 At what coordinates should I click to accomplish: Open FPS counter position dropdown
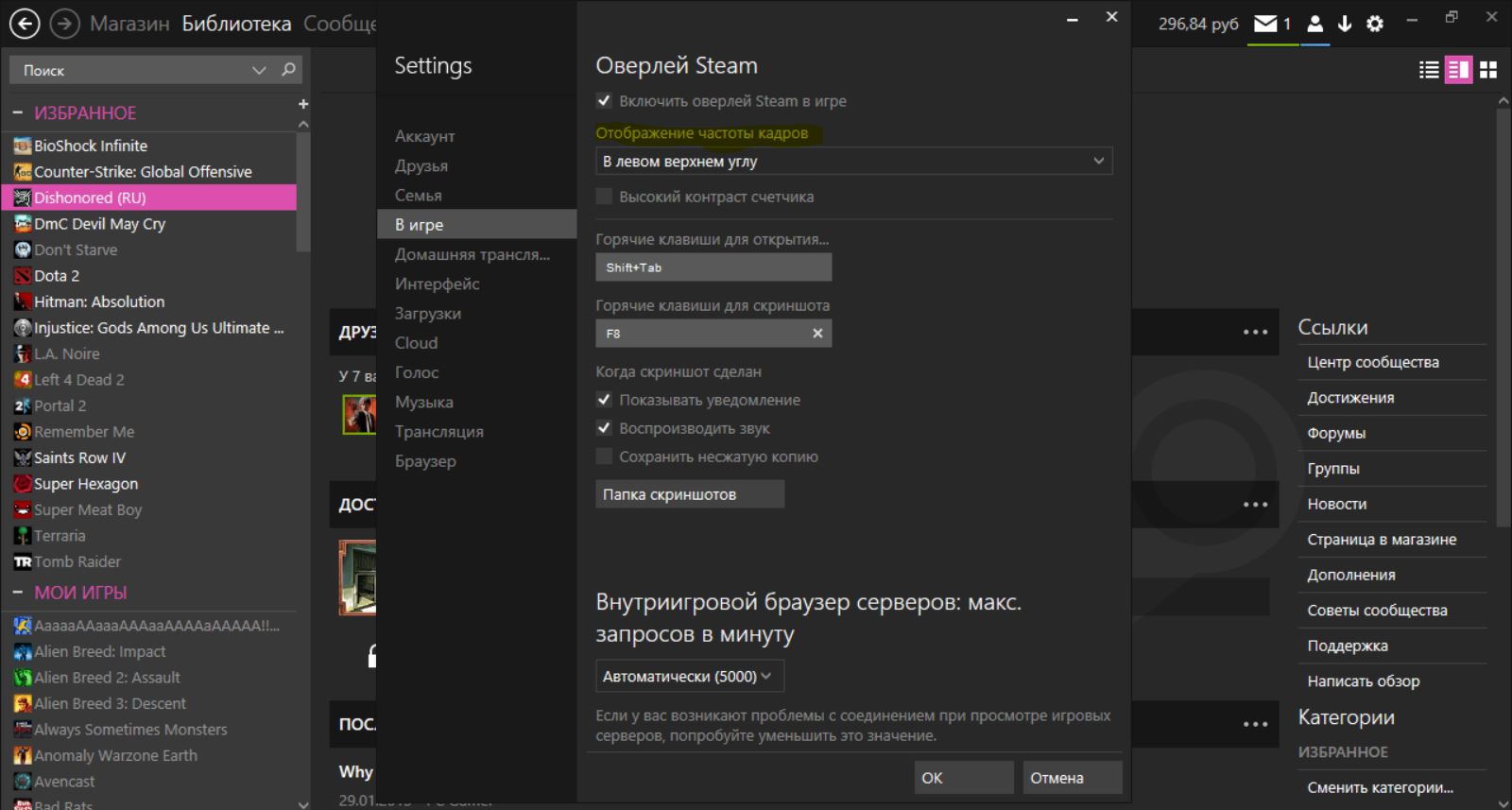pyautogui.click(x=853, y=161)
